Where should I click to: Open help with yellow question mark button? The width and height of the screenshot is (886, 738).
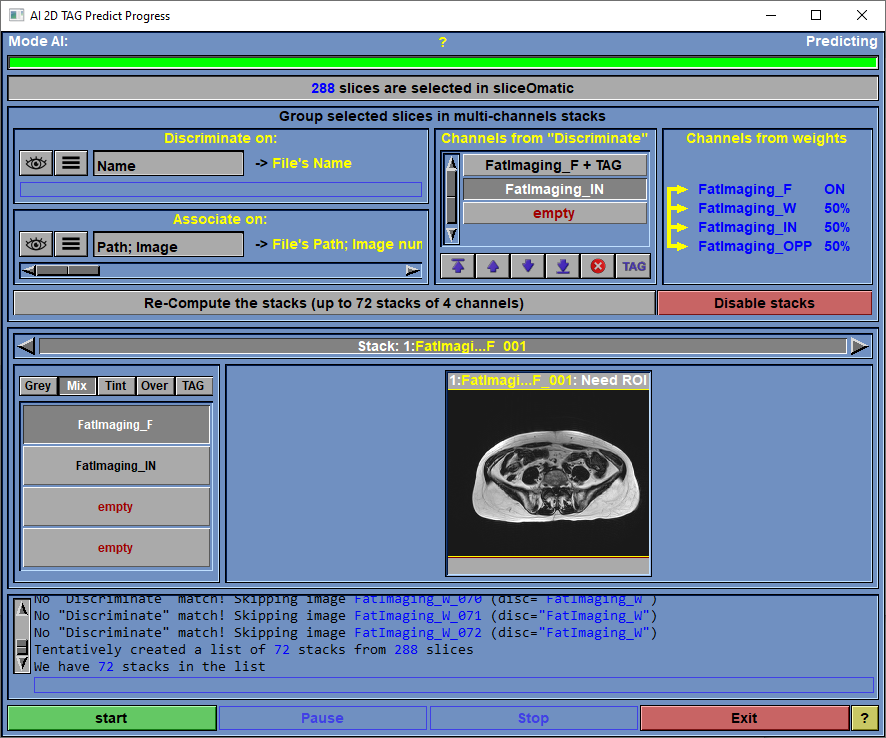(x=865, y=718)
